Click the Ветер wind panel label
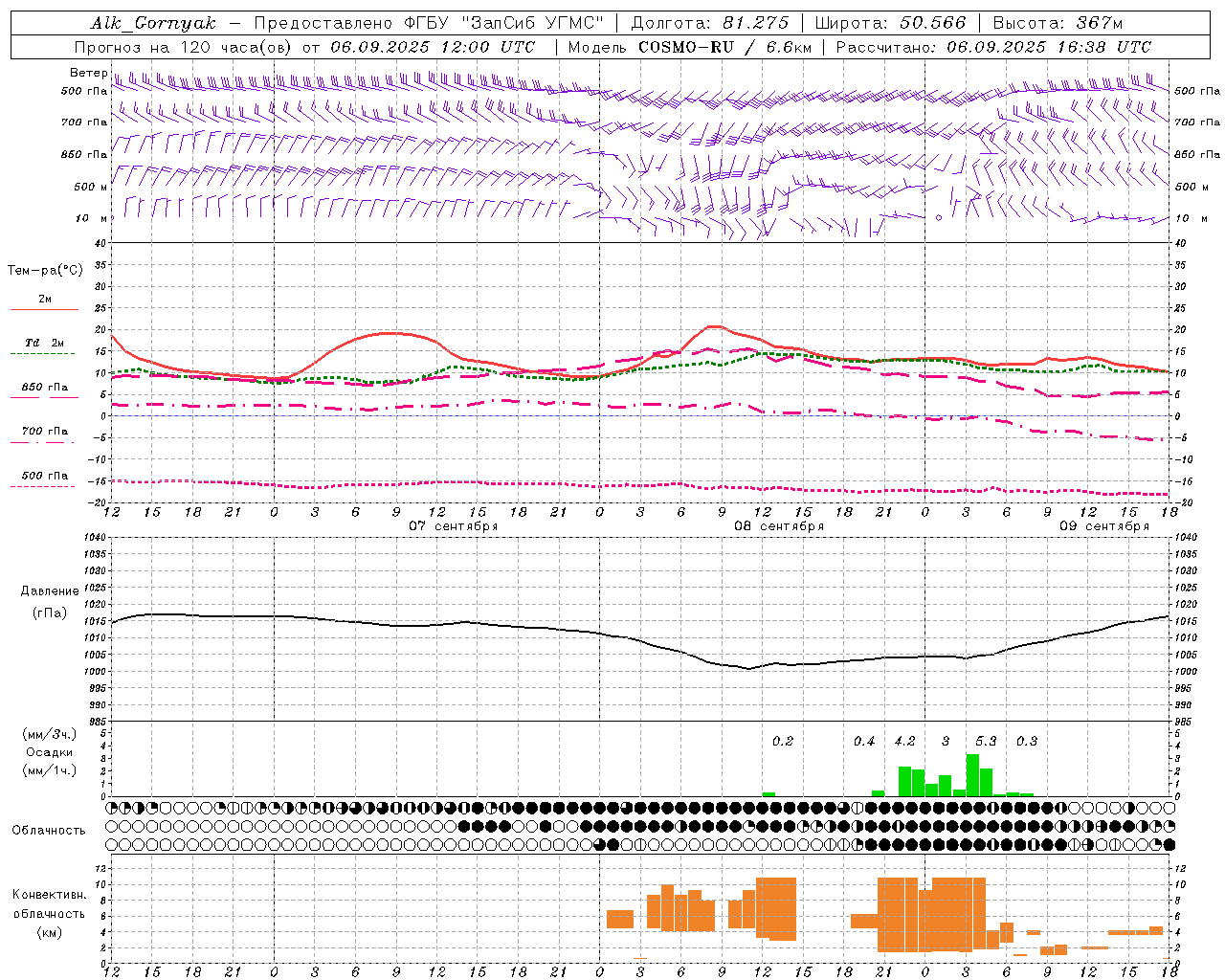This screenshot has width=1225, height=980. click(89, 73)
